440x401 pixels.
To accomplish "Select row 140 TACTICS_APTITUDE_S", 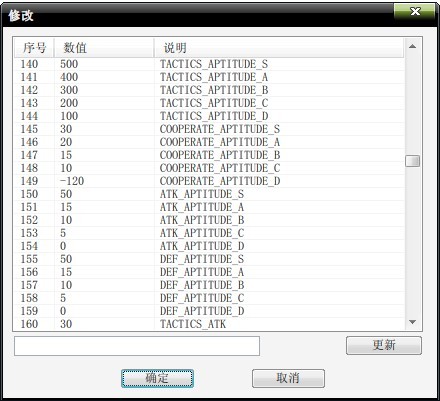I will (209, 64).
